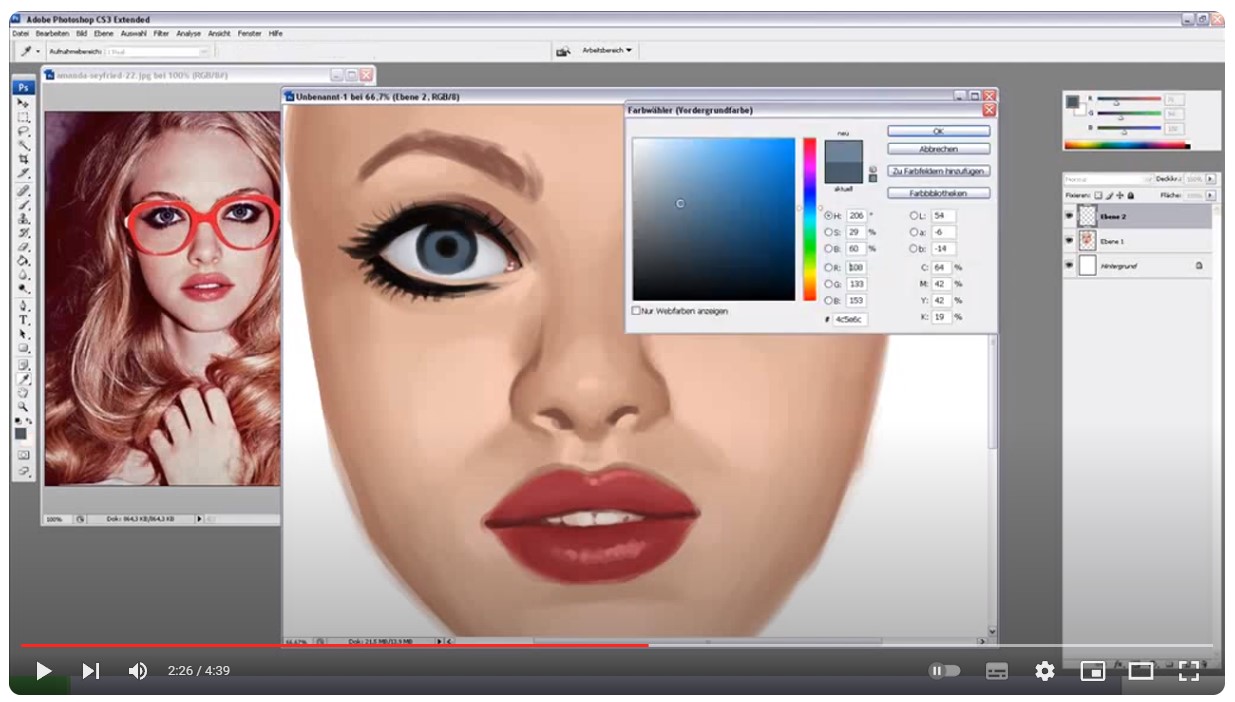Toggle the autoplay switch
This screenshot has width=1235, height=702.
pyautogui.click(x=945, y=671)
